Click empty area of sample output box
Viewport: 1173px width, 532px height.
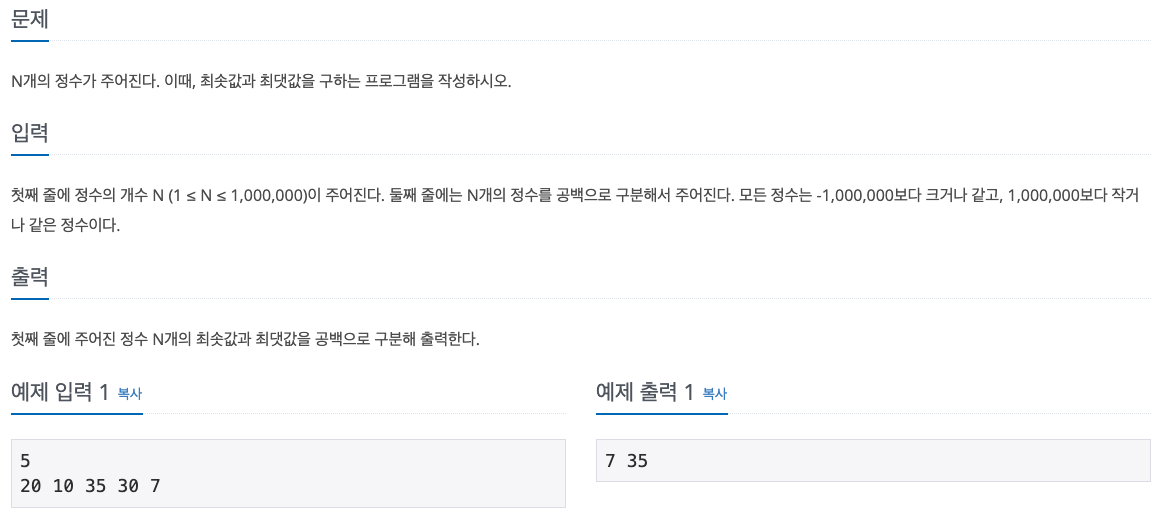[898, 461]
